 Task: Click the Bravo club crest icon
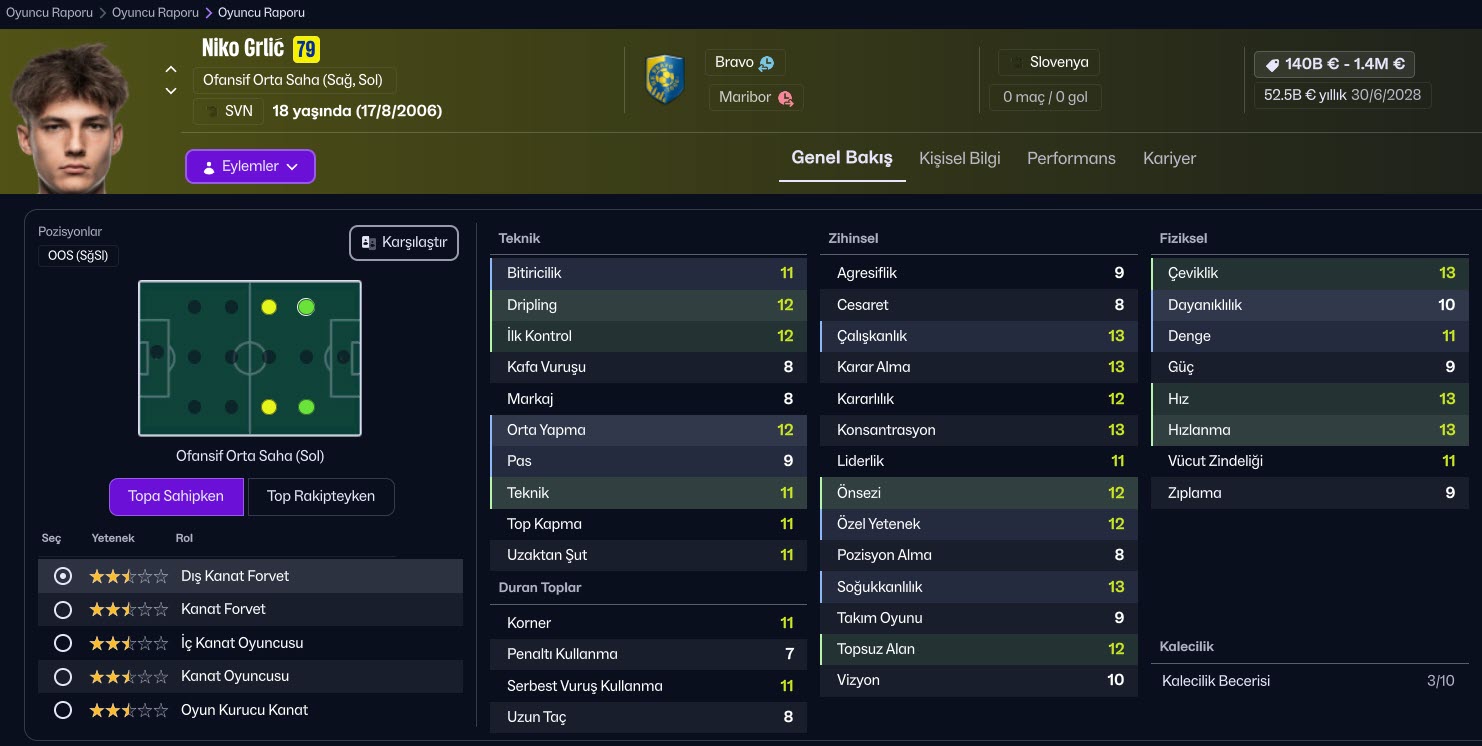[x=665, y=80]
